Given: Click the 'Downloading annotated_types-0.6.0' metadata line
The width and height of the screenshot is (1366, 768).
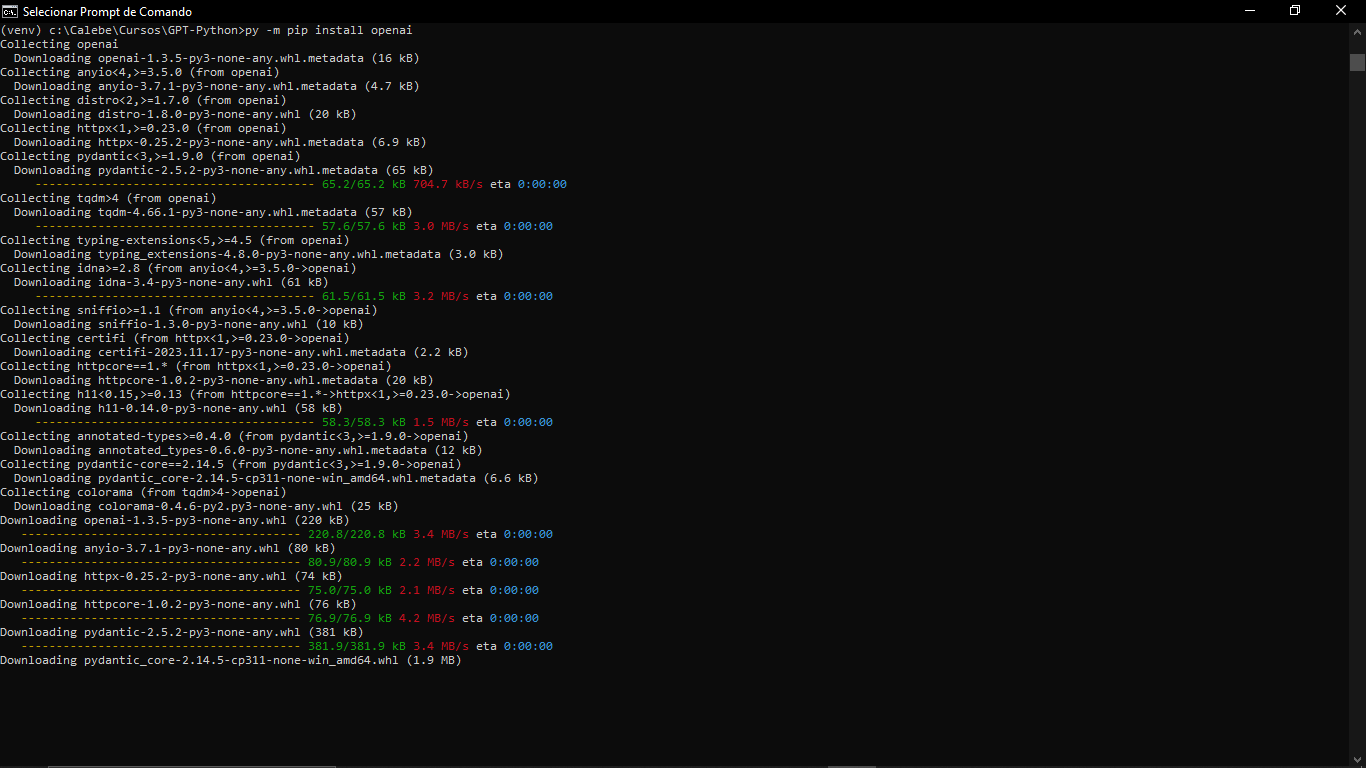Looking at the screenshot, I should pyautogui.click(x=248, y=450).
